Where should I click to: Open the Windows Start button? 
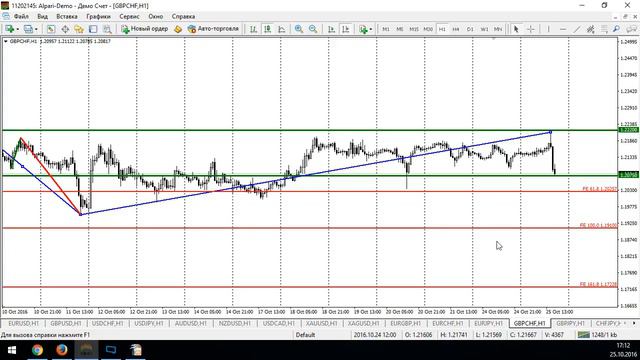tap(11, 350)
